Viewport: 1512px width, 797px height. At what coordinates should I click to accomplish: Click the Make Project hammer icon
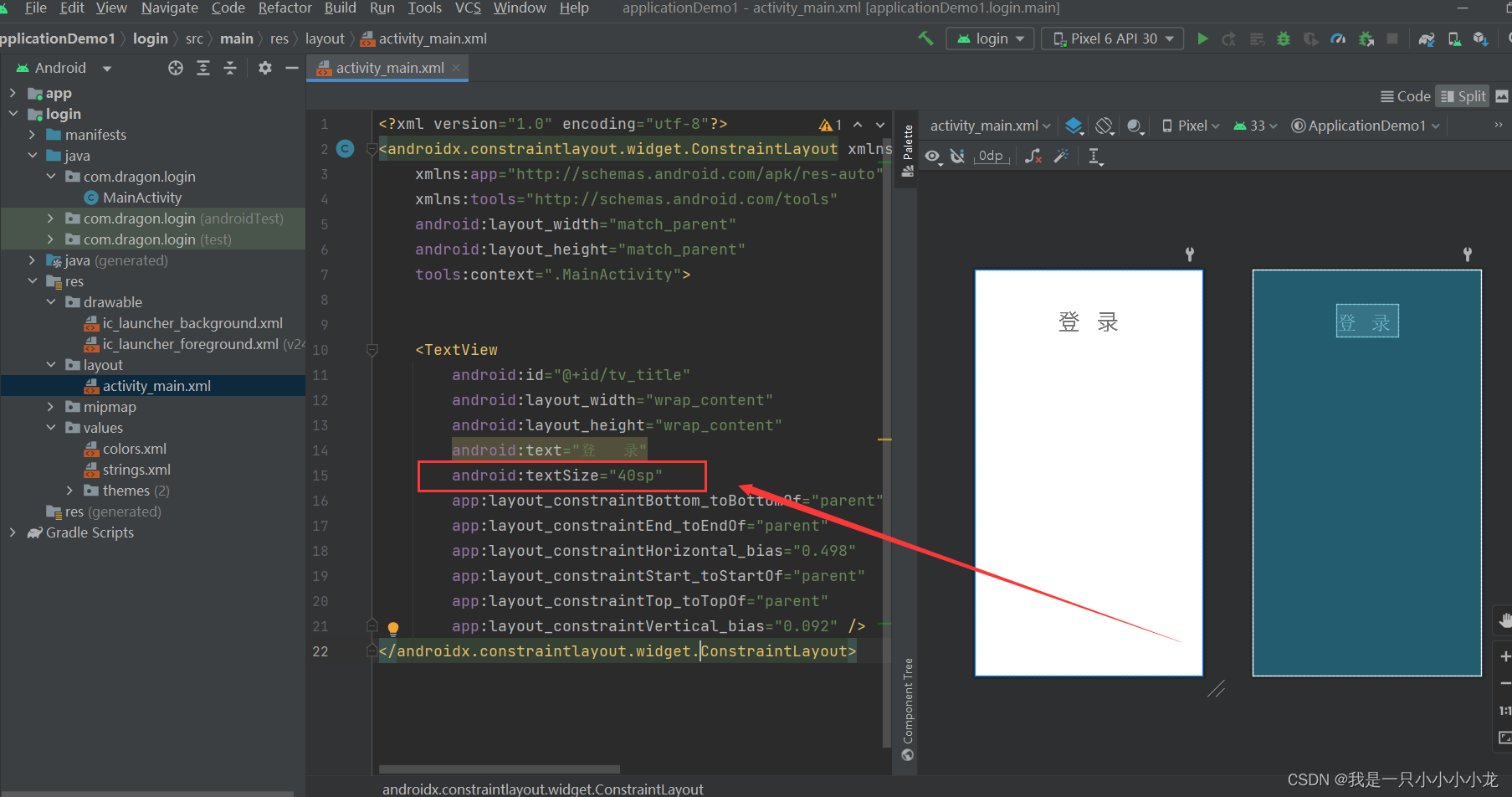click(x=925, y=39)
